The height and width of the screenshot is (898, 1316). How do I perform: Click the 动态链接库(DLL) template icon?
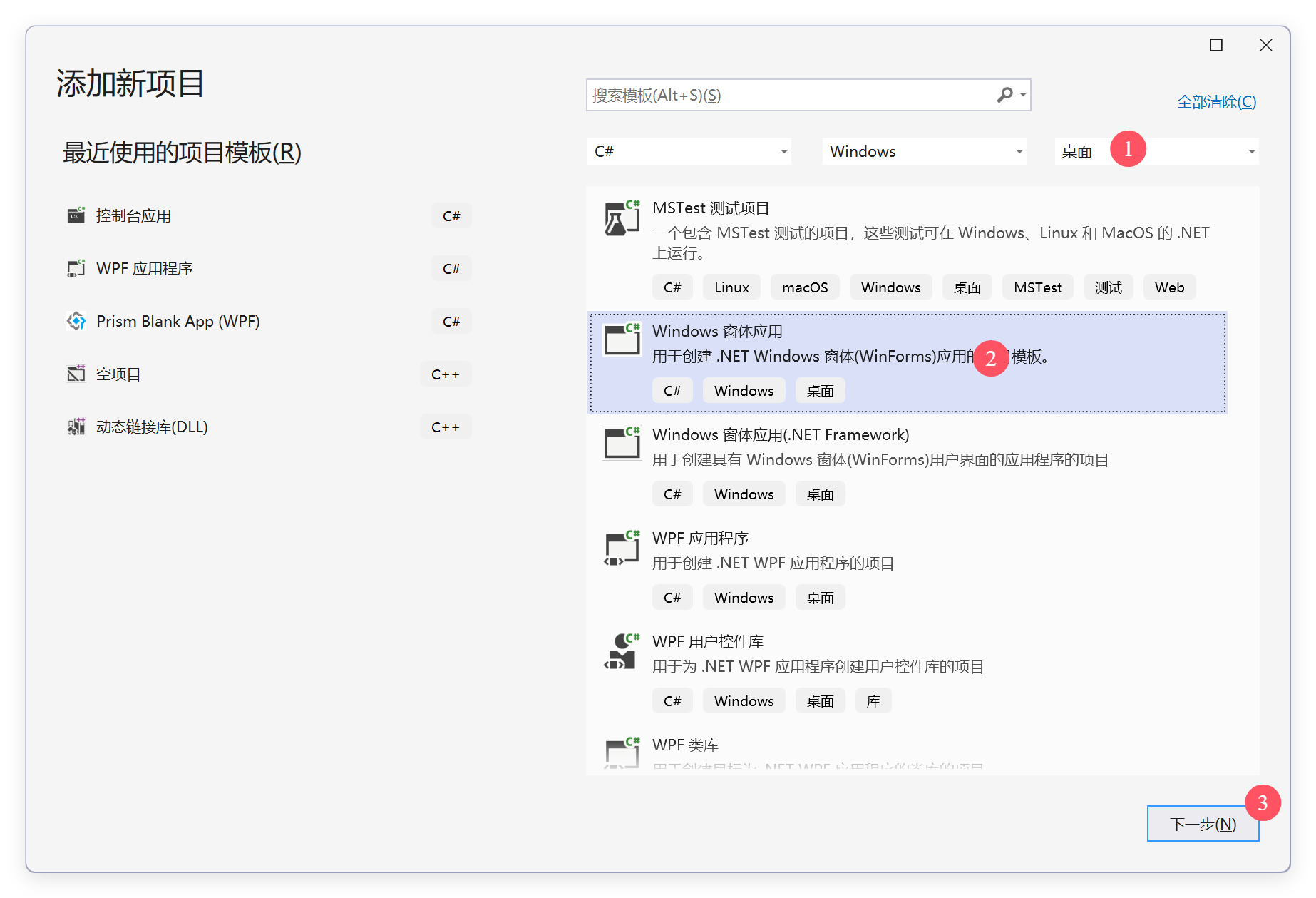coord(76,427)
